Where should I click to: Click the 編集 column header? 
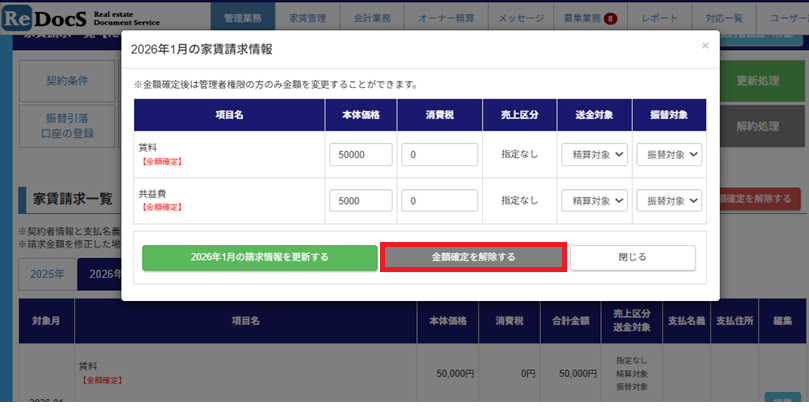(782, 321)
